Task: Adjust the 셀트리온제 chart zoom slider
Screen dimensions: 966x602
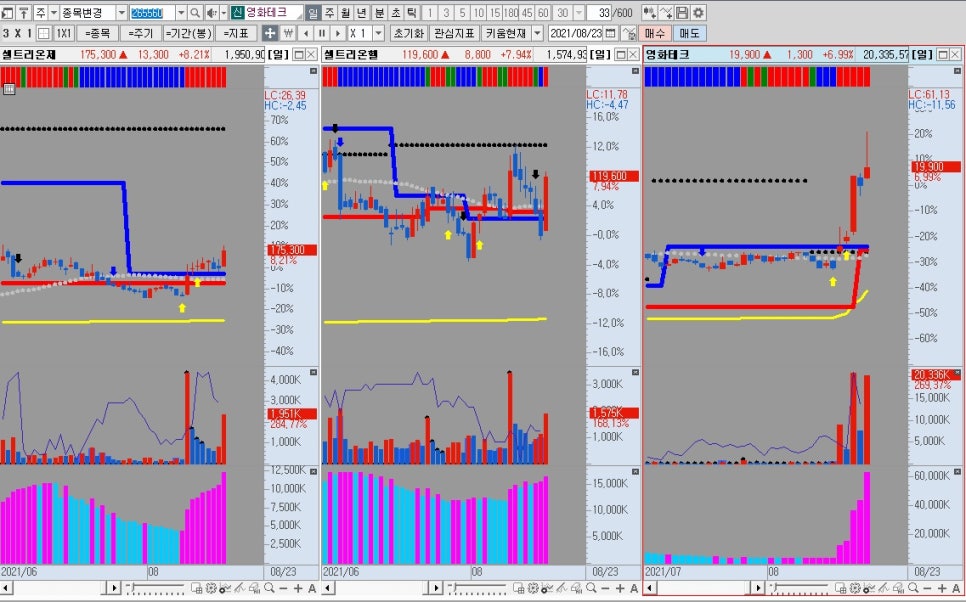Action: (155, 588)
